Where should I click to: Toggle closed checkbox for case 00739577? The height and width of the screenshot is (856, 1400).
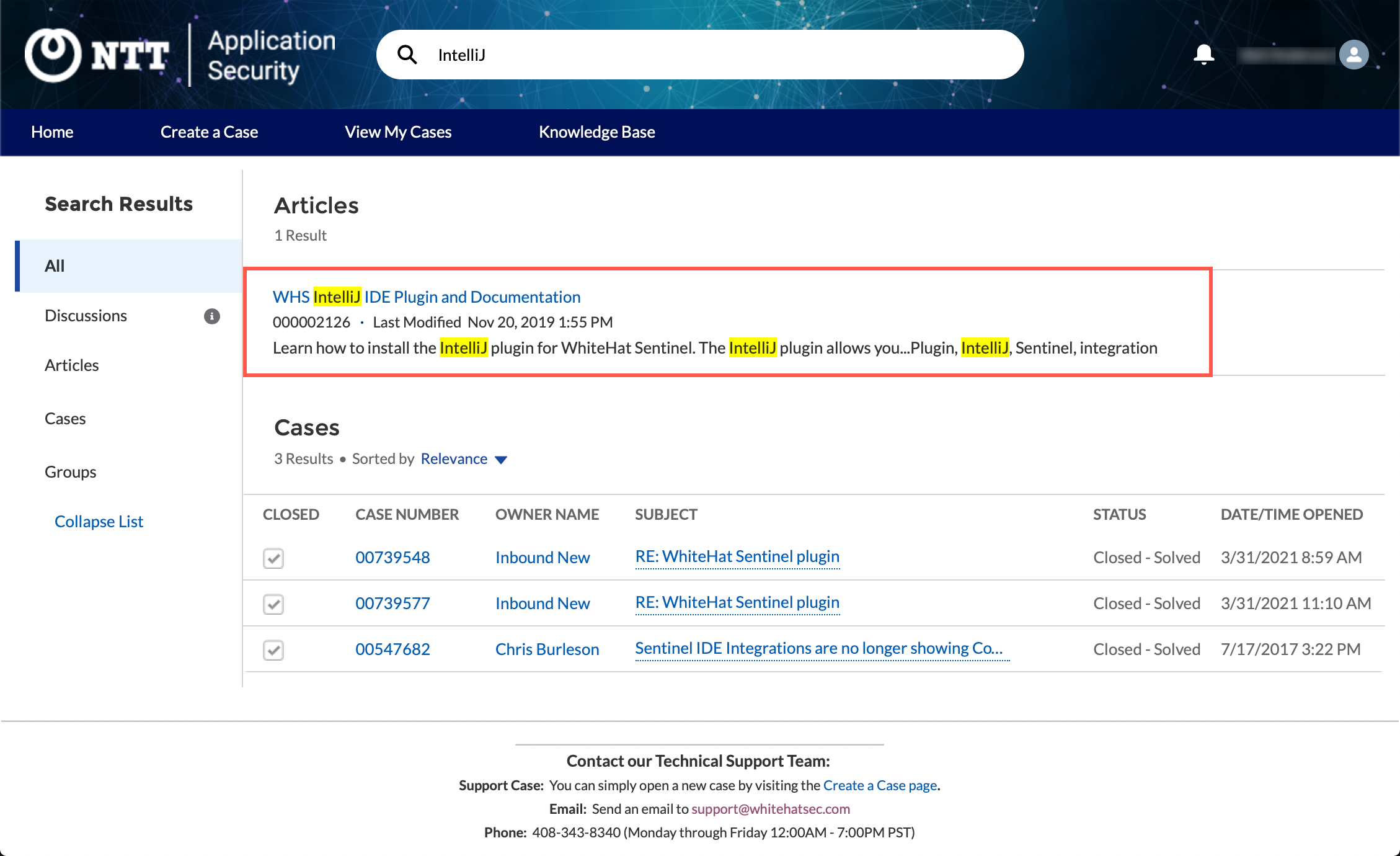(273, 604)
